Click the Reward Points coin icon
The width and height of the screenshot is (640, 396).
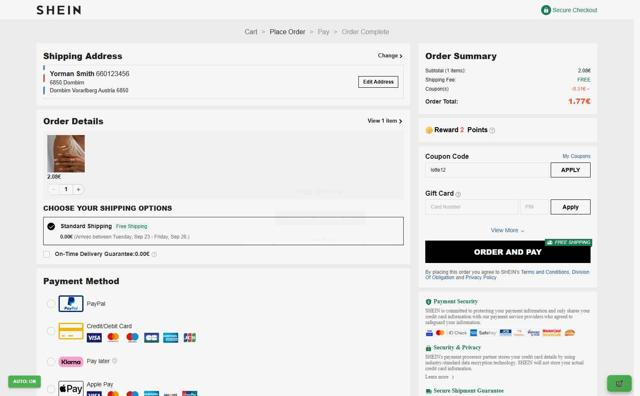coord(429,130)
